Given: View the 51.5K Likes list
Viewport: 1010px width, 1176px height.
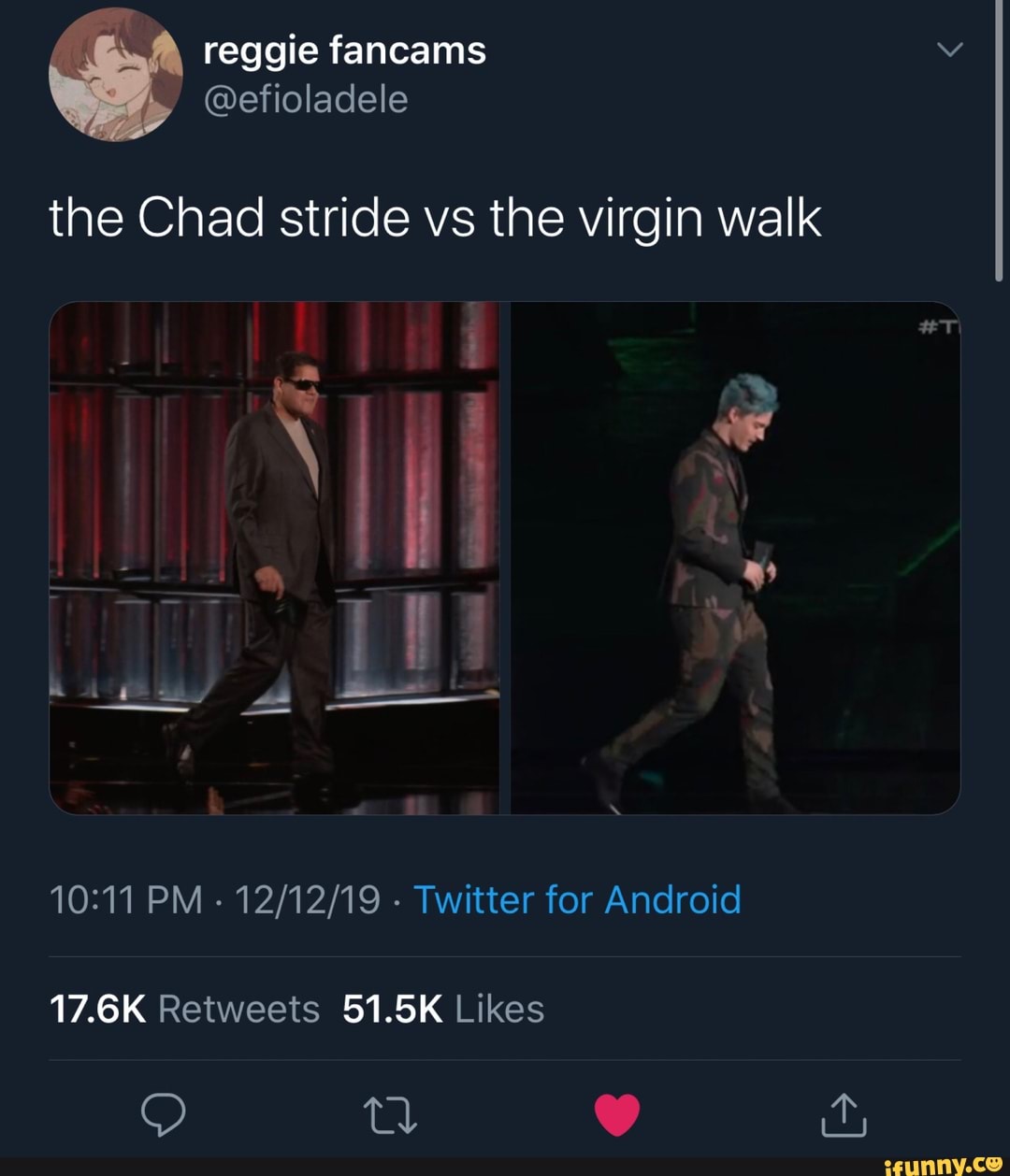Looking at the screenshot, I should tap(443, 1009).
